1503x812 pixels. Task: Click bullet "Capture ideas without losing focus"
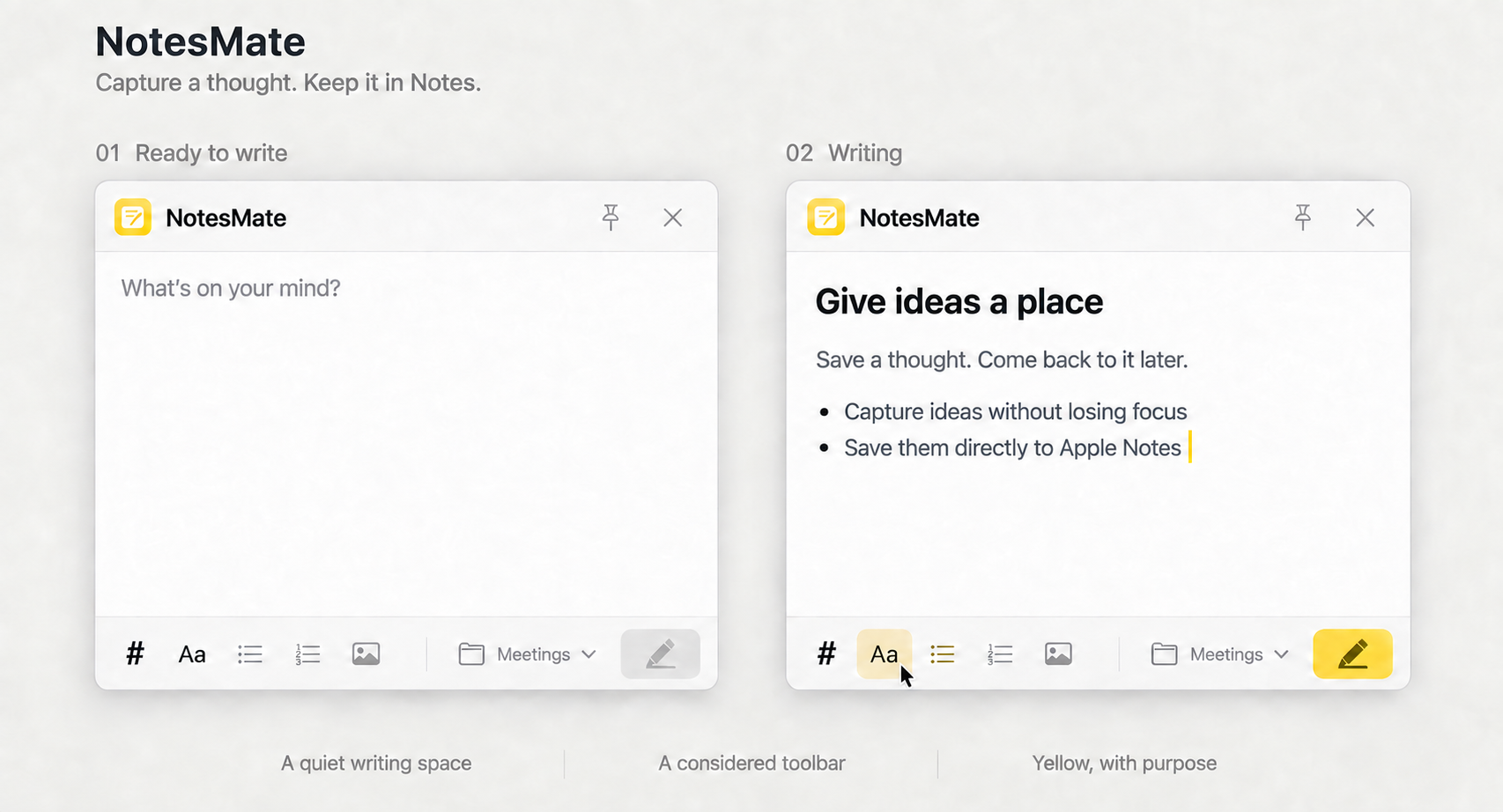click(1015, 411)
